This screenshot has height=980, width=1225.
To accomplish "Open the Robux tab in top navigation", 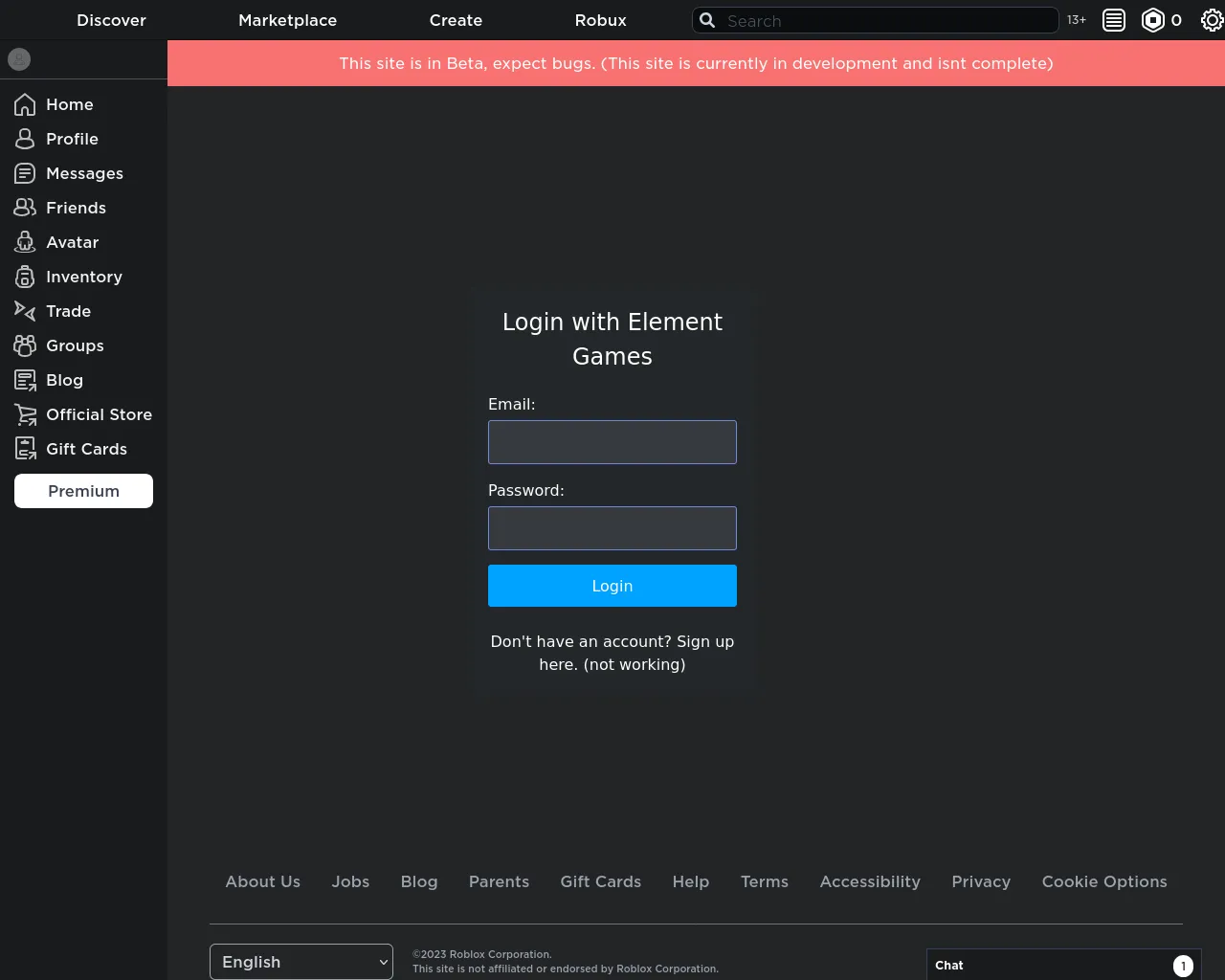I will coord(601,20).
